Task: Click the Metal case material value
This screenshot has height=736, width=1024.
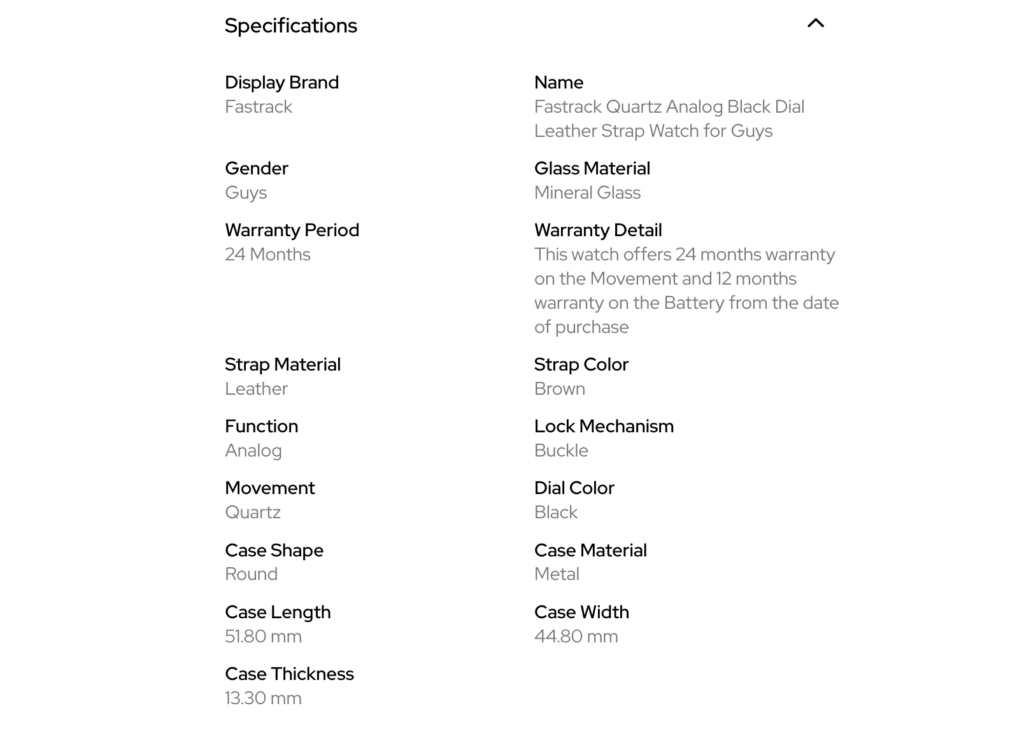Action: coord(556,574)
